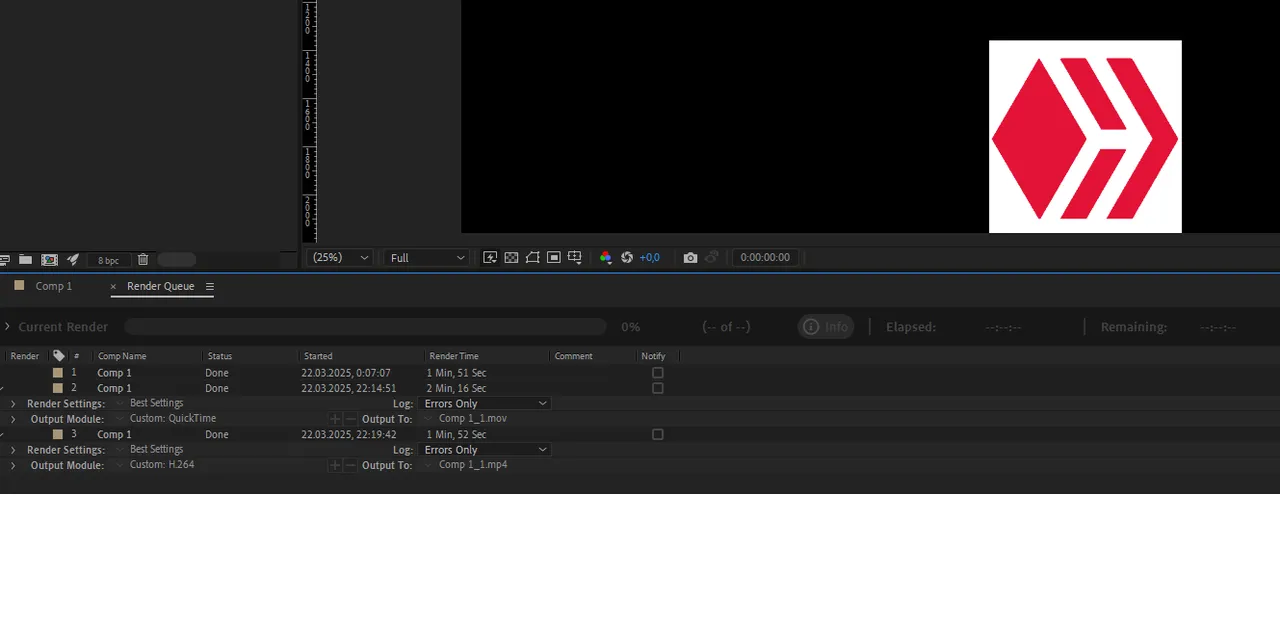Open Best Settings link for item 3

[156, 449]
